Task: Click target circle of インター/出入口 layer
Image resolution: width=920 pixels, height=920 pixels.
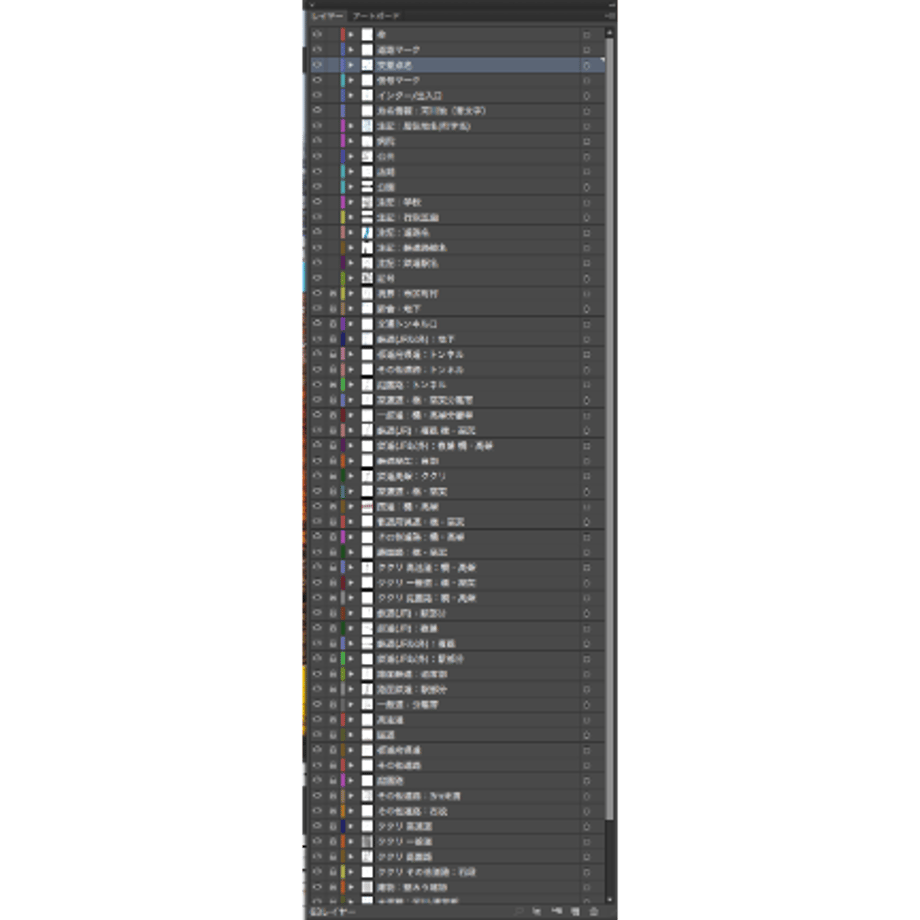Action: [586, 96]
